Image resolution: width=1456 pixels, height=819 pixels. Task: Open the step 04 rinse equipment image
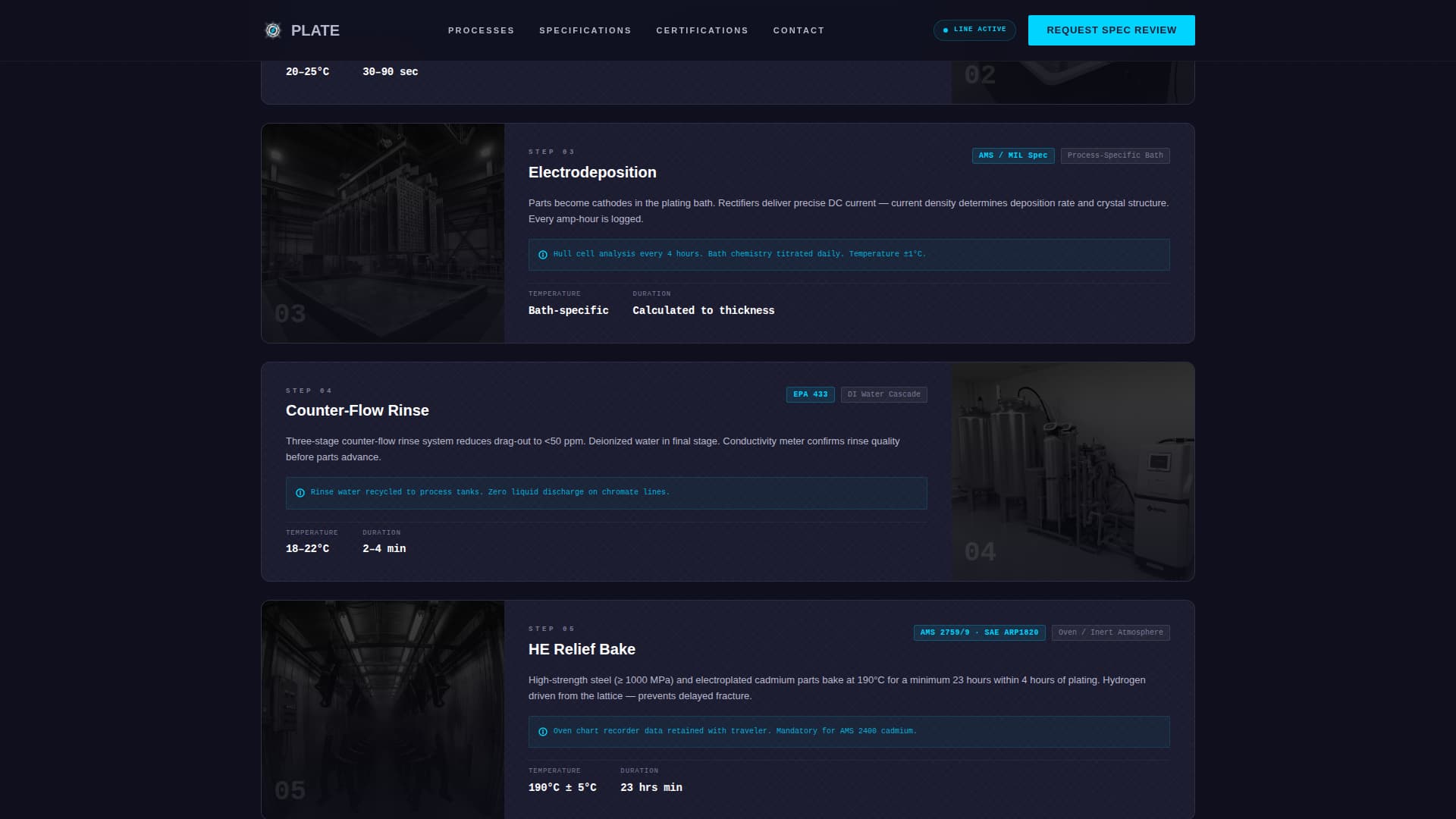pos(1072,471)
